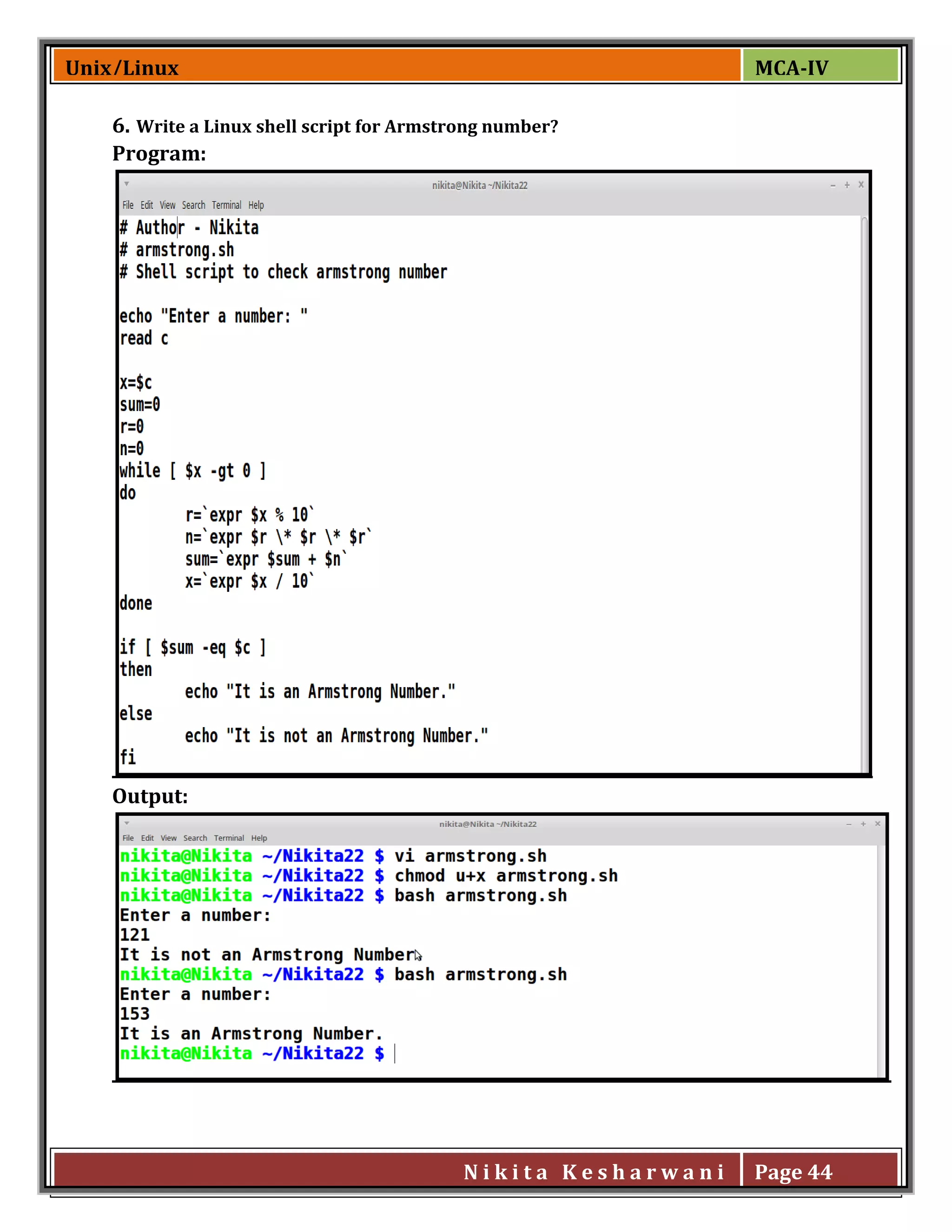The image size is (952, 1232).
Task: Open the View menu in the output terminal
Action: pos(169,838)
